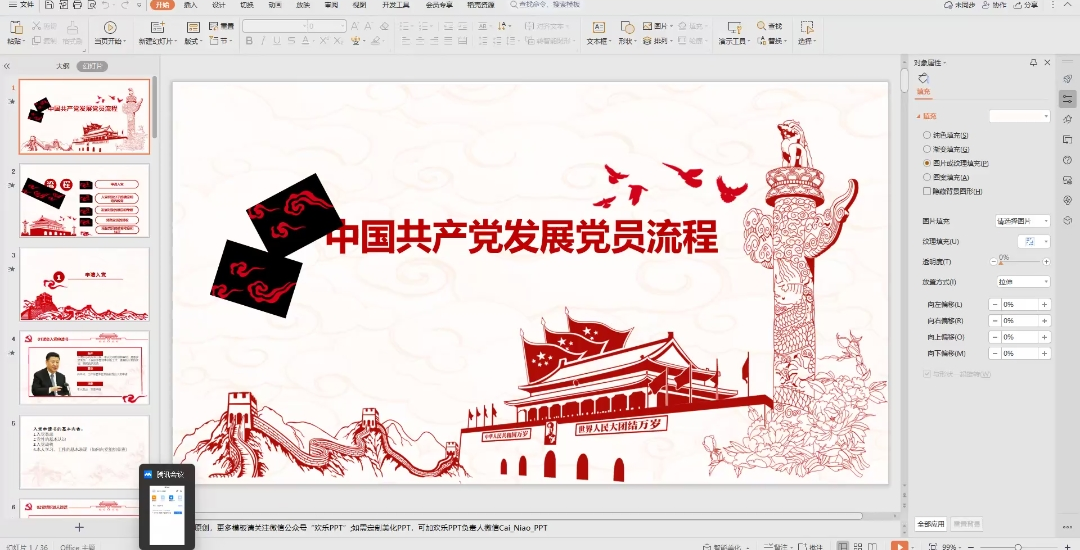
Task: Click the slideshow play button in status bar
Action: 899,546
